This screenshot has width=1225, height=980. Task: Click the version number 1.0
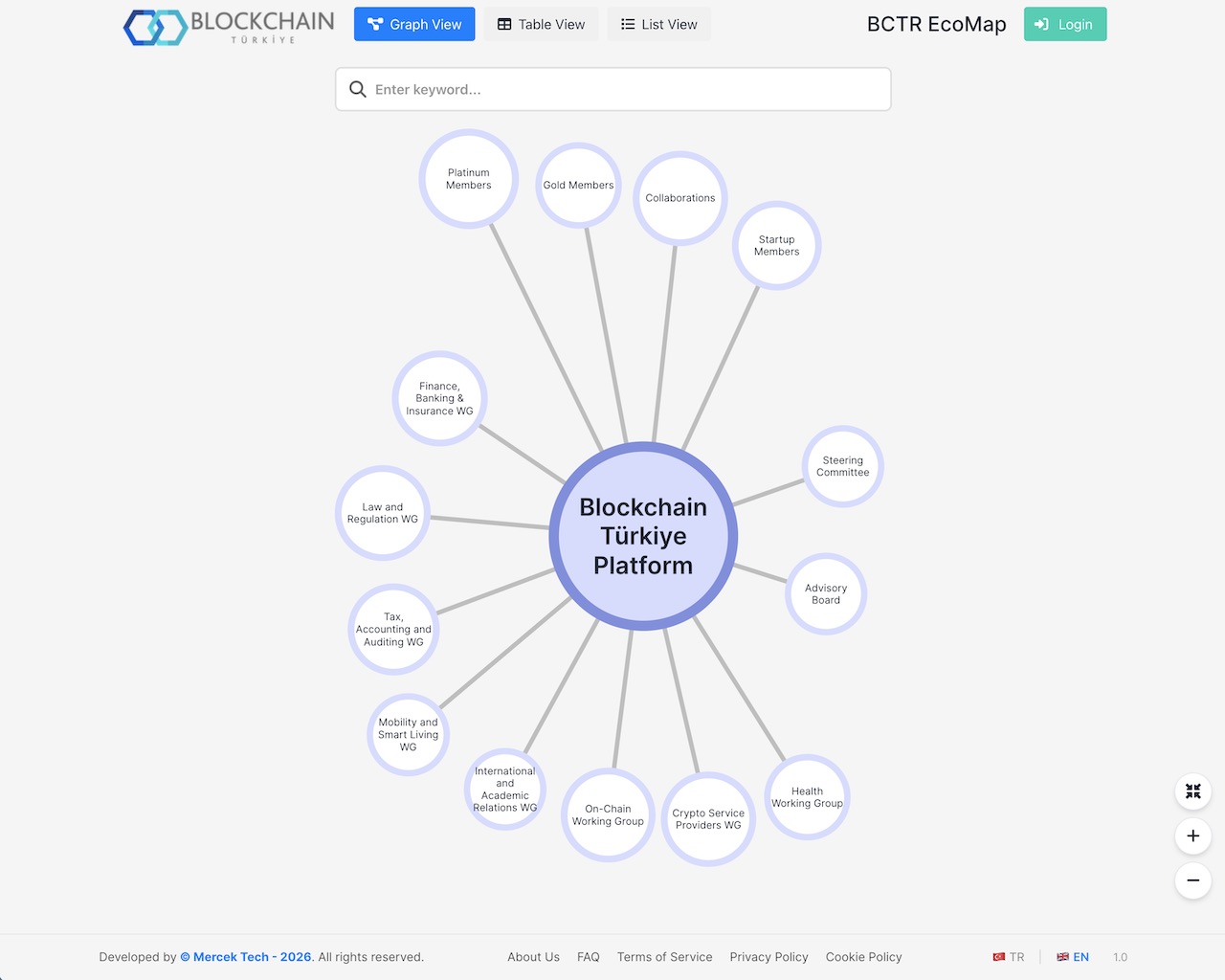point(1121,957)
